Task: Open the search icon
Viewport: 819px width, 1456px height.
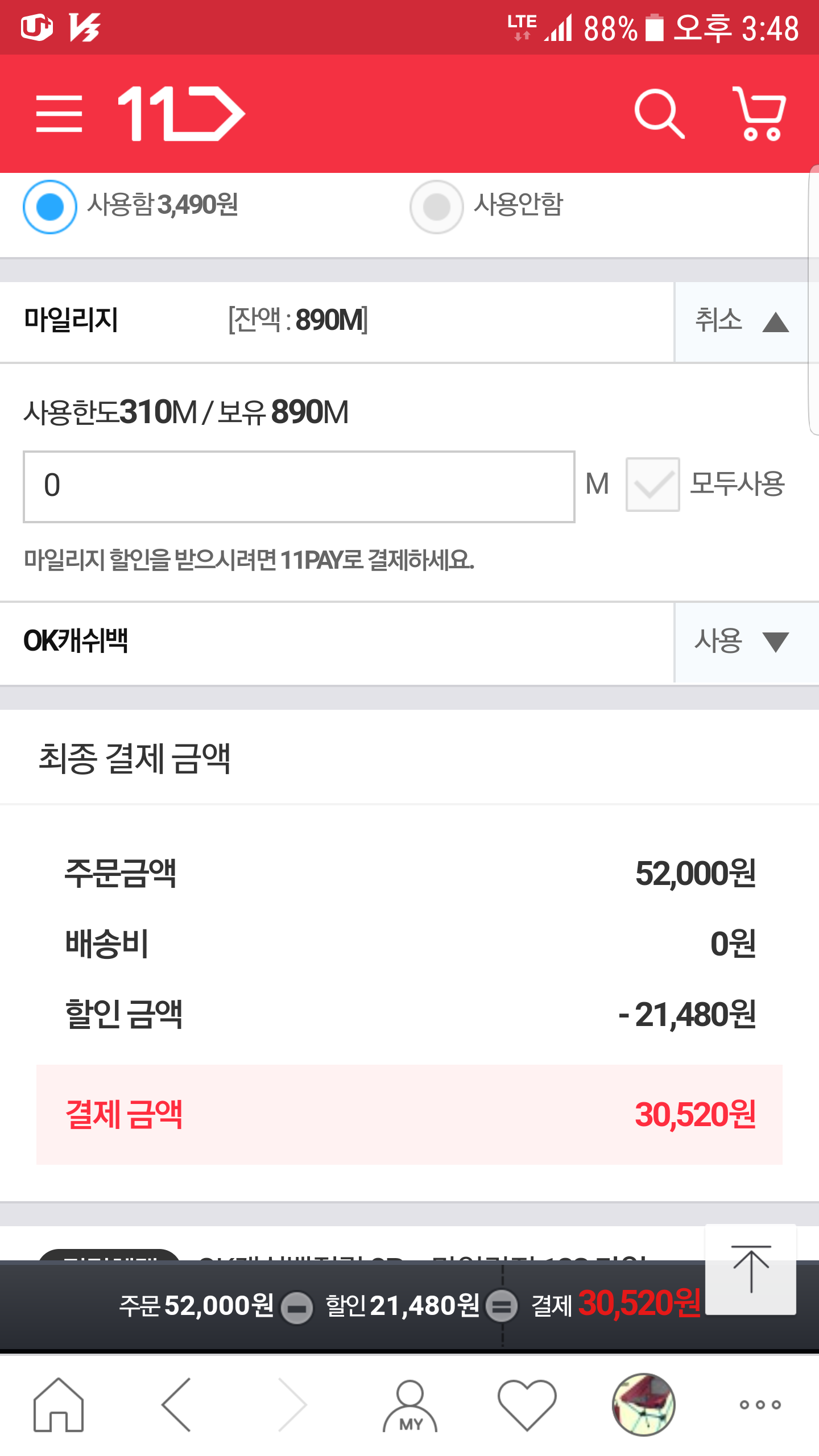Action: pos(659,114)
